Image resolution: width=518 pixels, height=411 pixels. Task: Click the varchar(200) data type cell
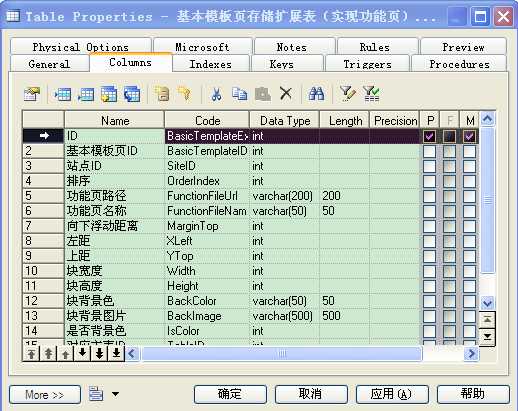[284, 196]
